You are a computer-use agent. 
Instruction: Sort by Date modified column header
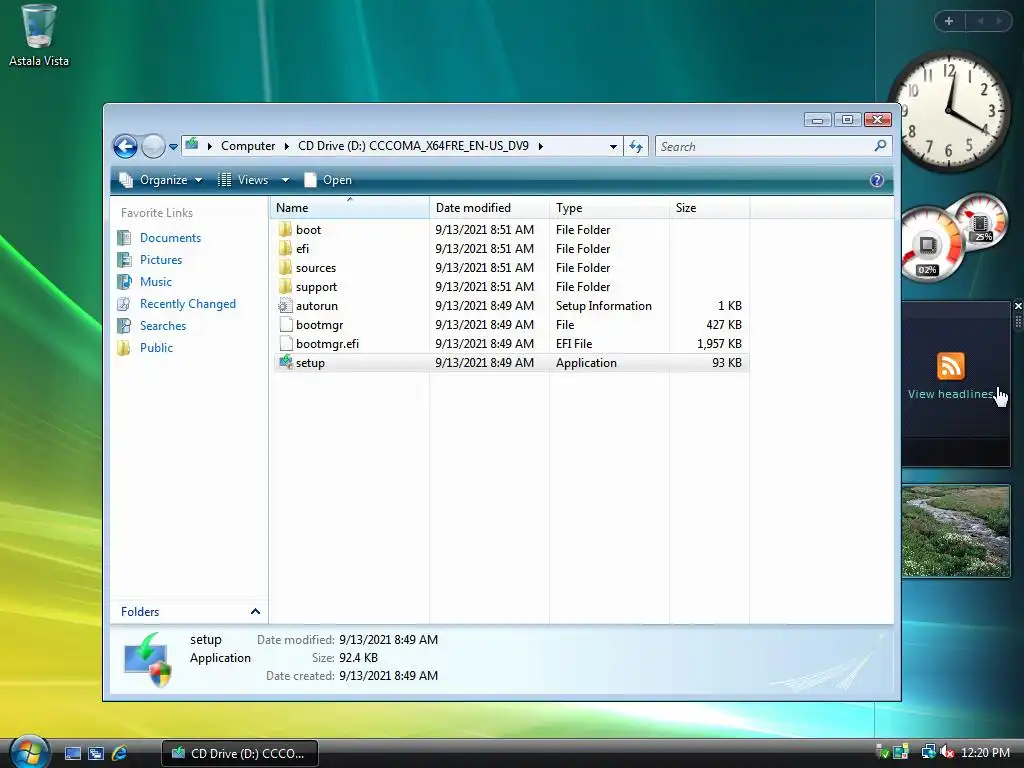pos(489,208)
